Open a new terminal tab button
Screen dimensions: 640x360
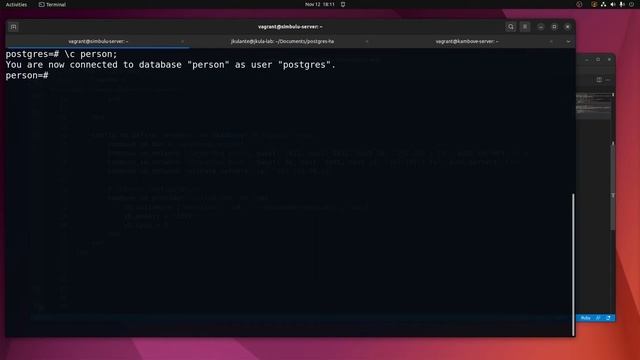(x=13, y=27)
